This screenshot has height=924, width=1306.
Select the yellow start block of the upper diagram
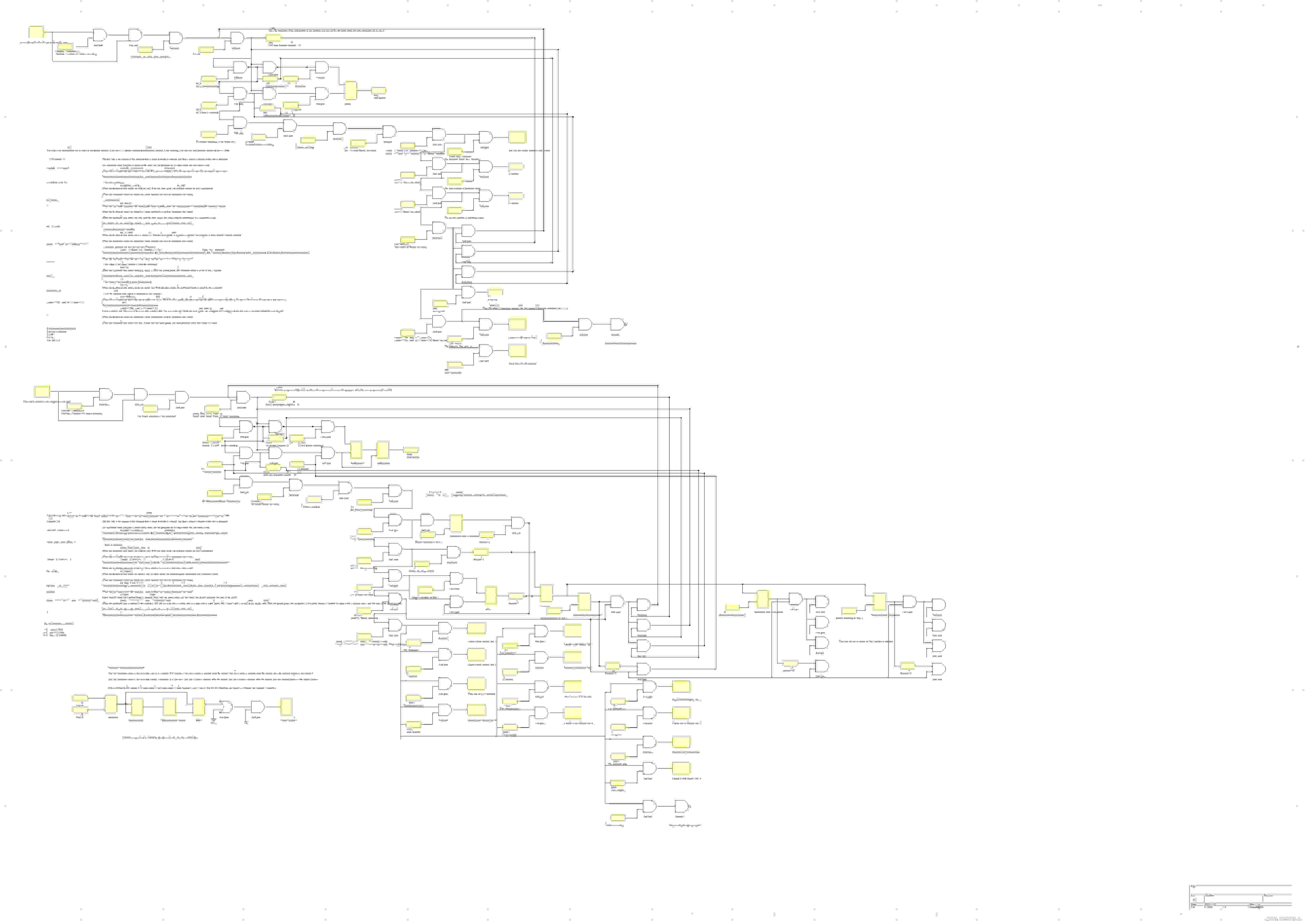pos(36,32)
